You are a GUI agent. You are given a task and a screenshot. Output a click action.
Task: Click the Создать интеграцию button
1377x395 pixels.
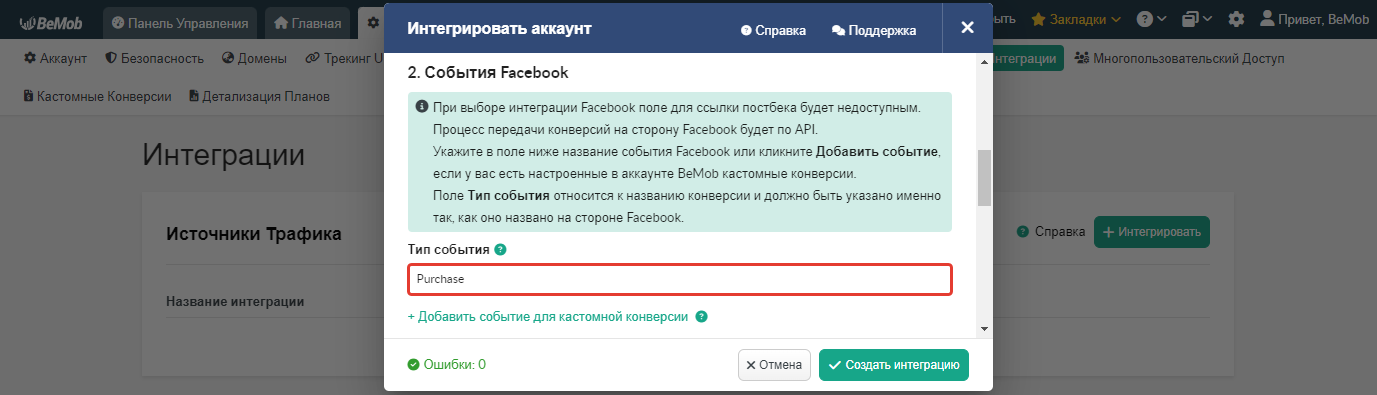pyautogui.click(x=894, y=365)
